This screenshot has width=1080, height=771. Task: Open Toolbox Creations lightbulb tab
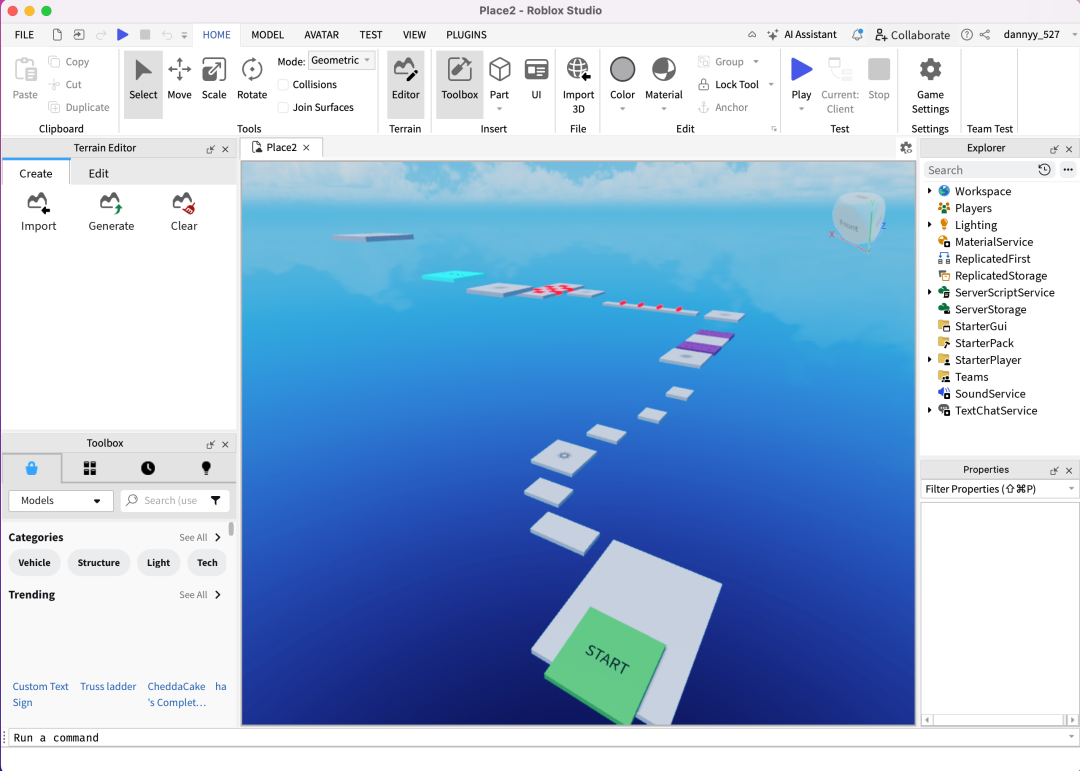205,469
